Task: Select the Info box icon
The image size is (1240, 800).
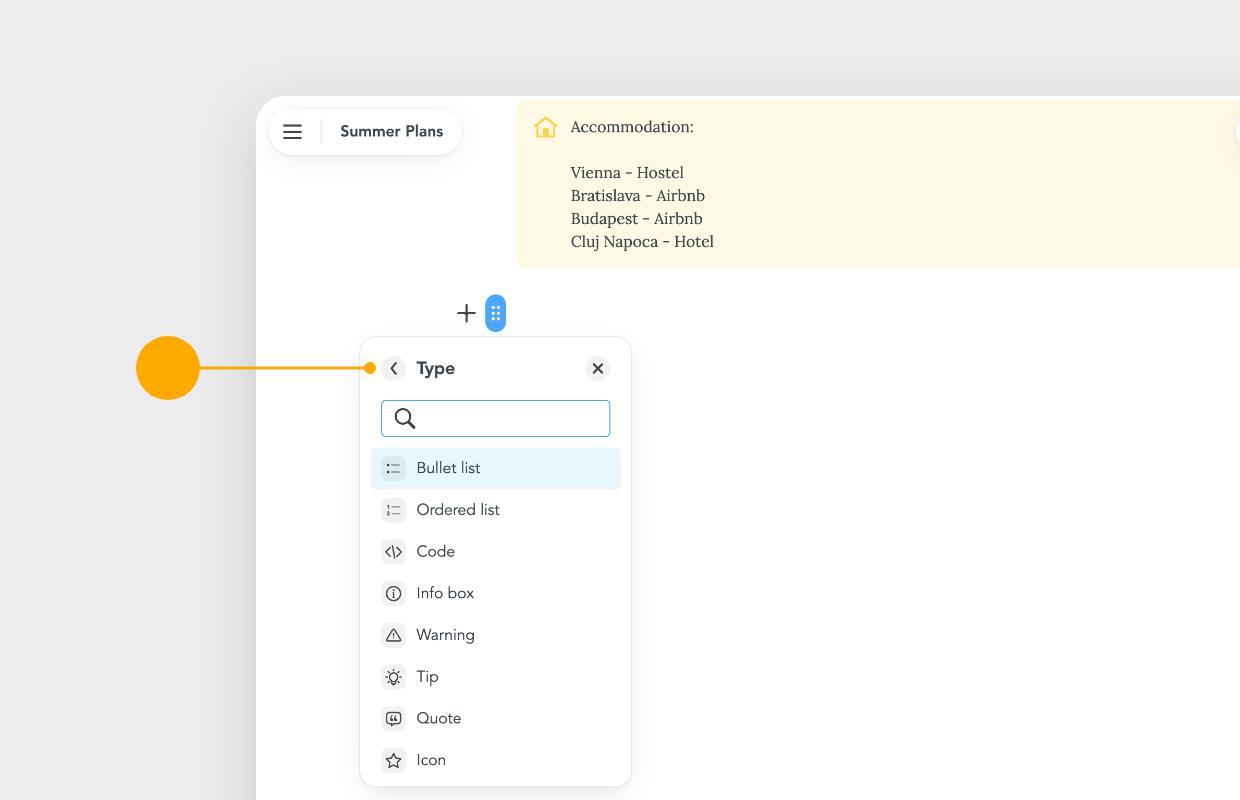Action: 394,594
